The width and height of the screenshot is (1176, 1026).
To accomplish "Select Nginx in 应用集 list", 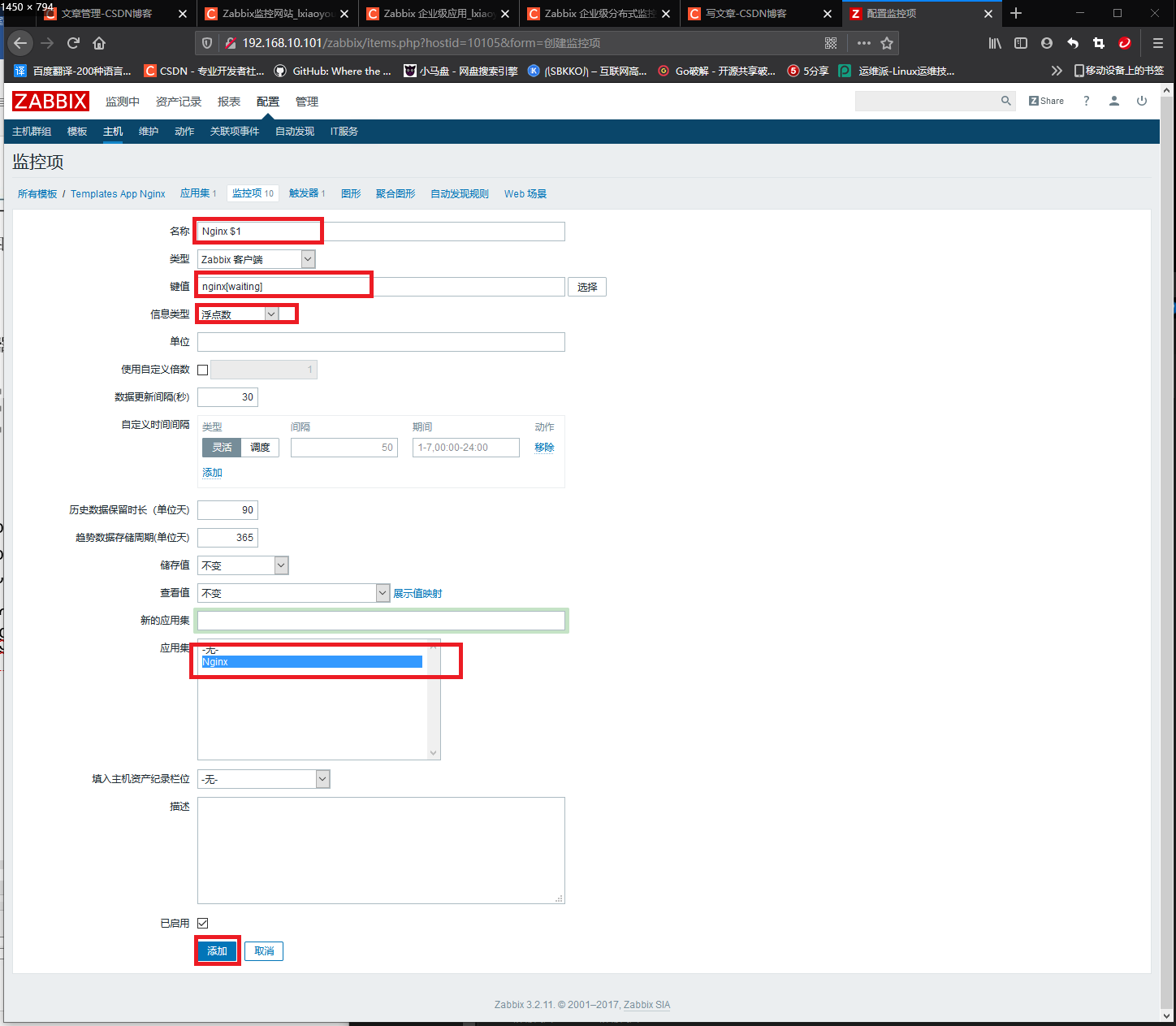I will click(312, 662).
